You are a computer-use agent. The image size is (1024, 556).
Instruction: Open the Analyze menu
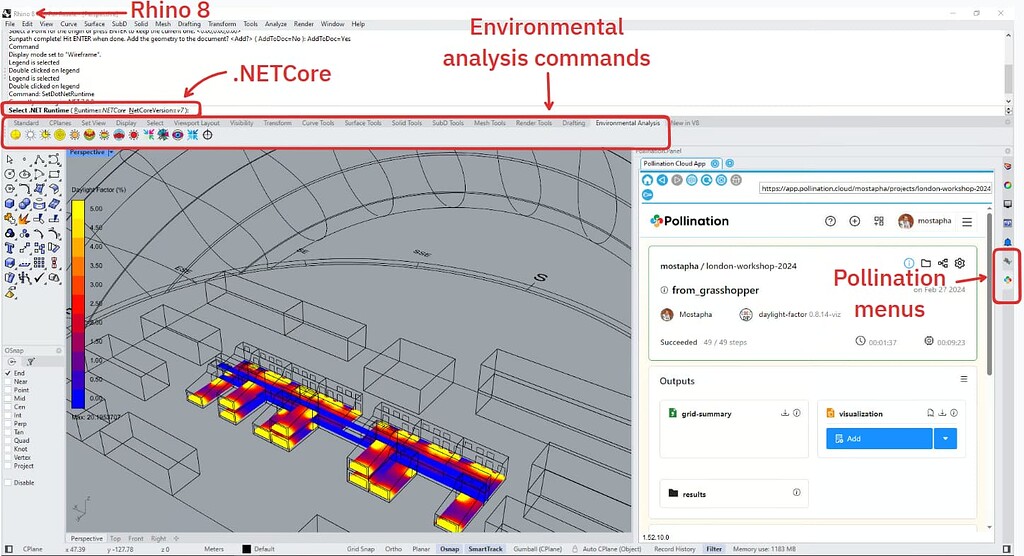point(276,24)
